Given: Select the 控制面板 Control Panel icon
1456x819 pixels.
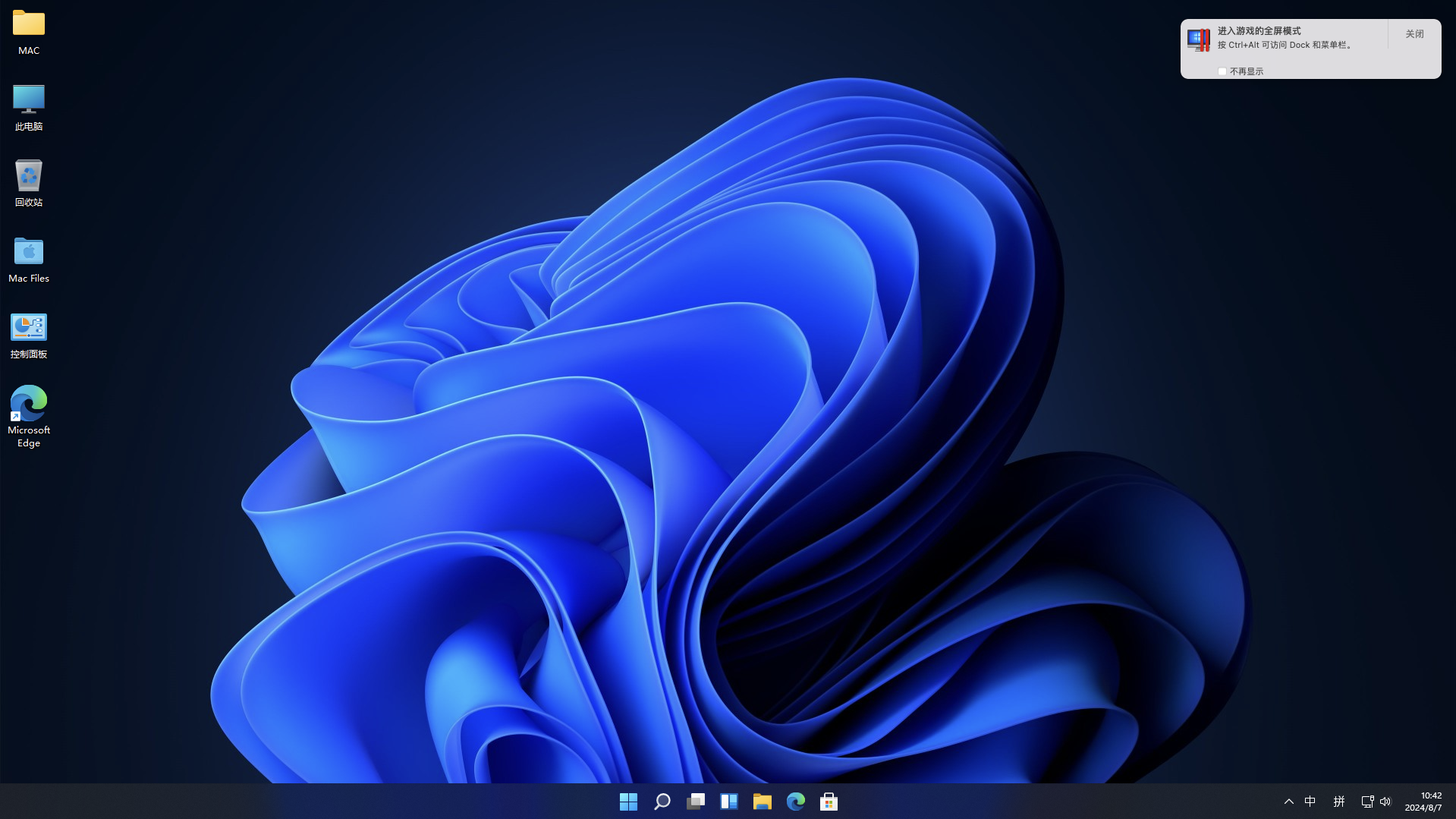Looking at the screenshot, I should click(x=29, y=335).
